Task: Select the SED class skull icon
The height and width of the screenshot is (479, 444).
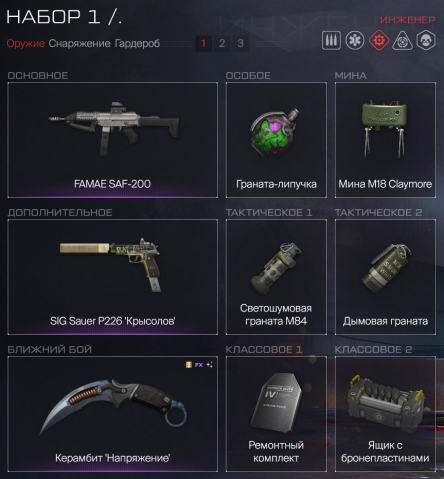Action: (x=426, y=40)
